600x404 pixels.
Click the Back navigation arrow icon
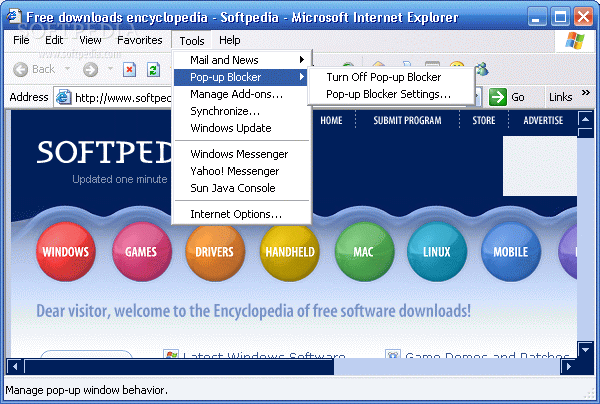pos(20,70)
